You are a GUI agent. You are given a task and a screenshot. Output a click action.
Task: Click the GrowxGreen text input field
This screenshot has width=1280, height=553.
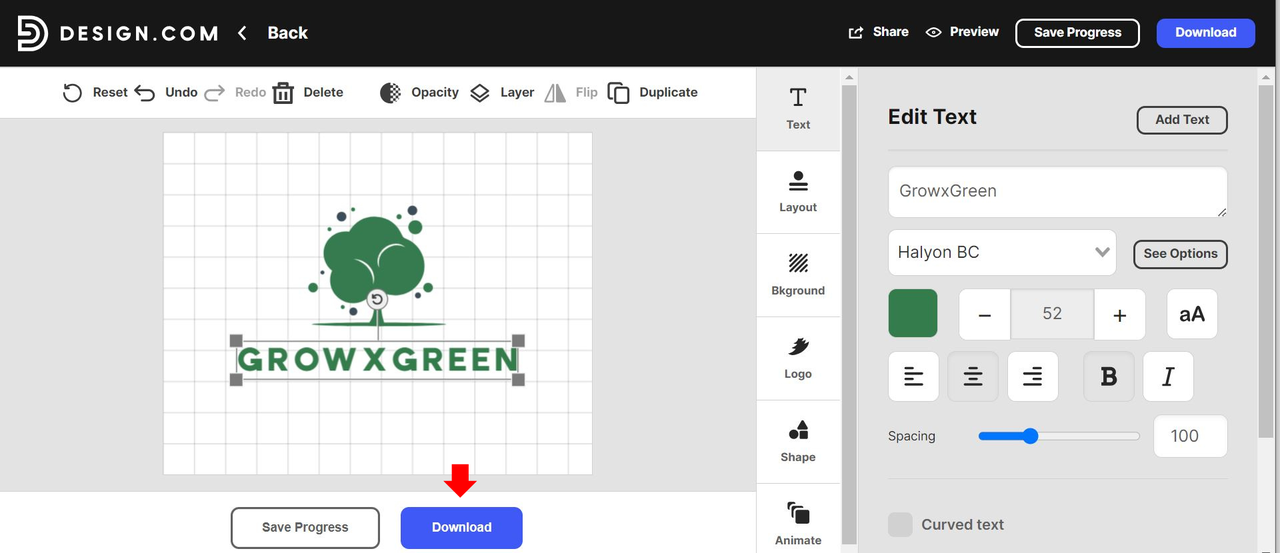click(1058, 192)
